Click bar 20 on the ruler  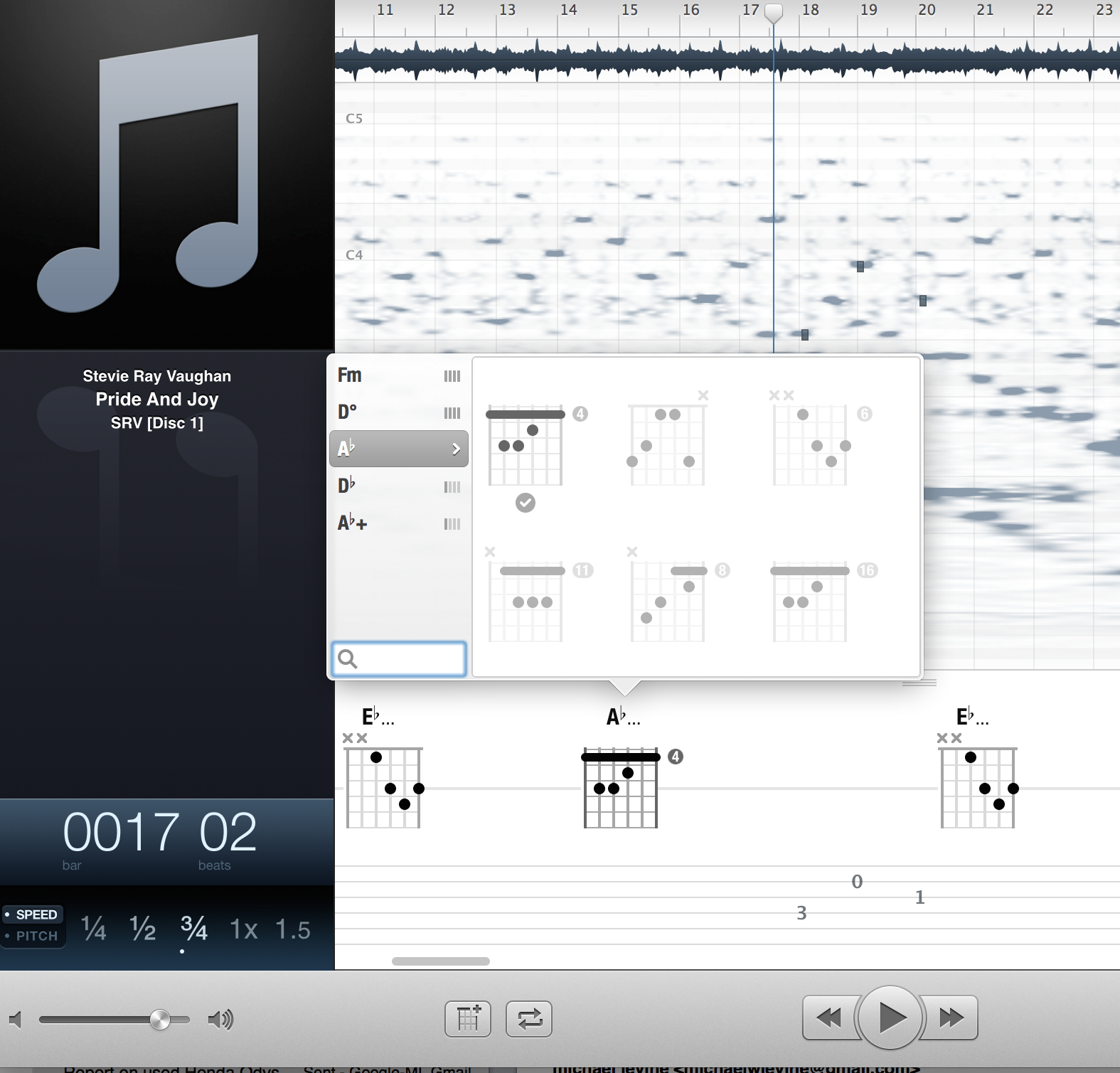point(927,10)
